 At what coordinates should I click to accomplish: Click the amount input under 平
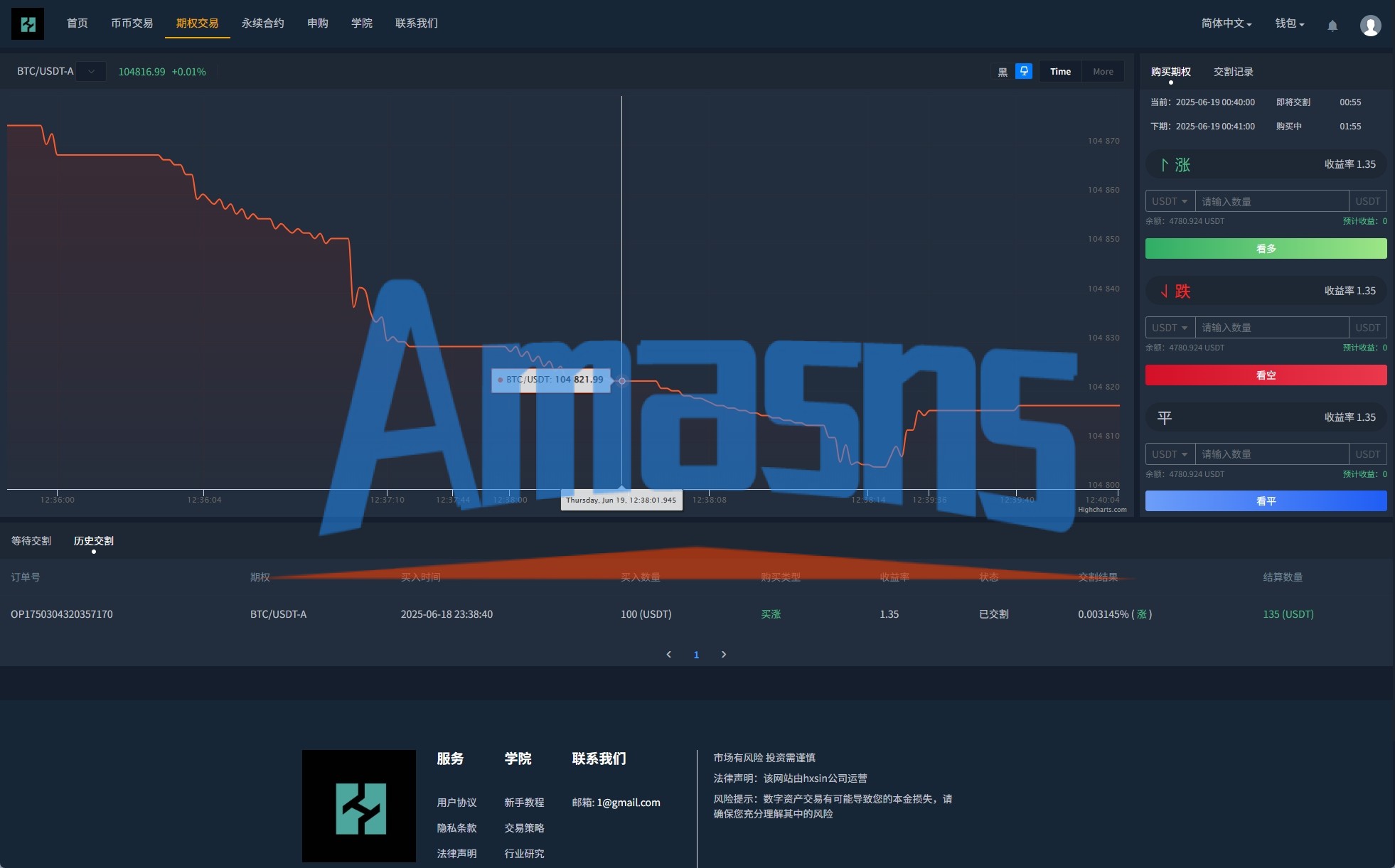pos(1271,454)
